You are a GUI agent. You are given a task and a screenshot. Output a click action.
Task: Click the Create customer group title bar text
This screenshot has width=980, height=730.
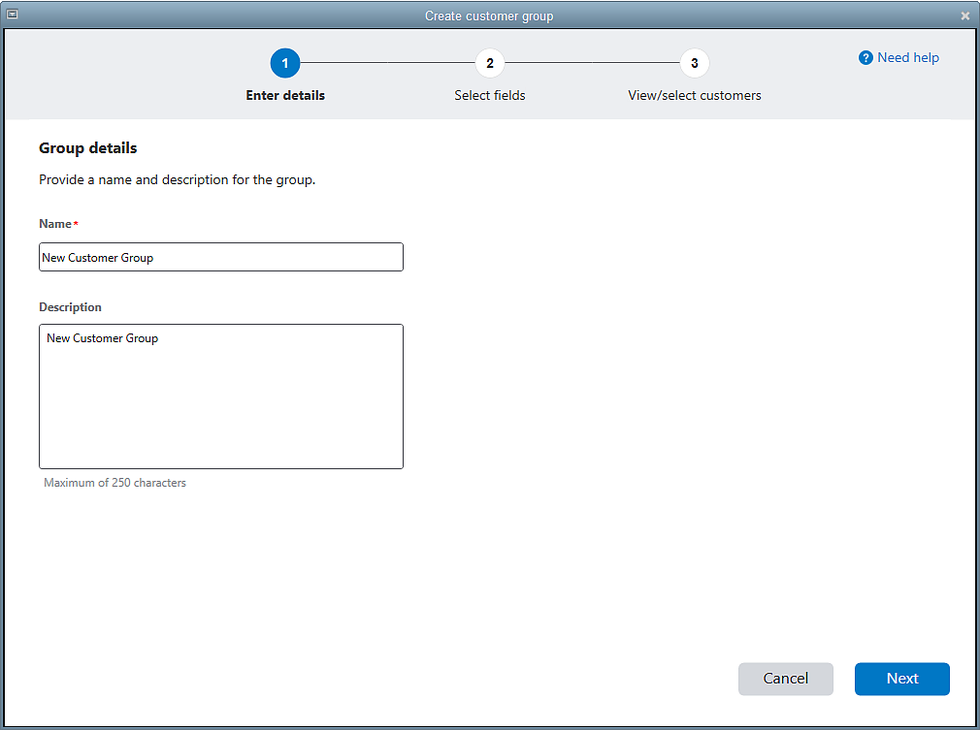tap(489, 16)
